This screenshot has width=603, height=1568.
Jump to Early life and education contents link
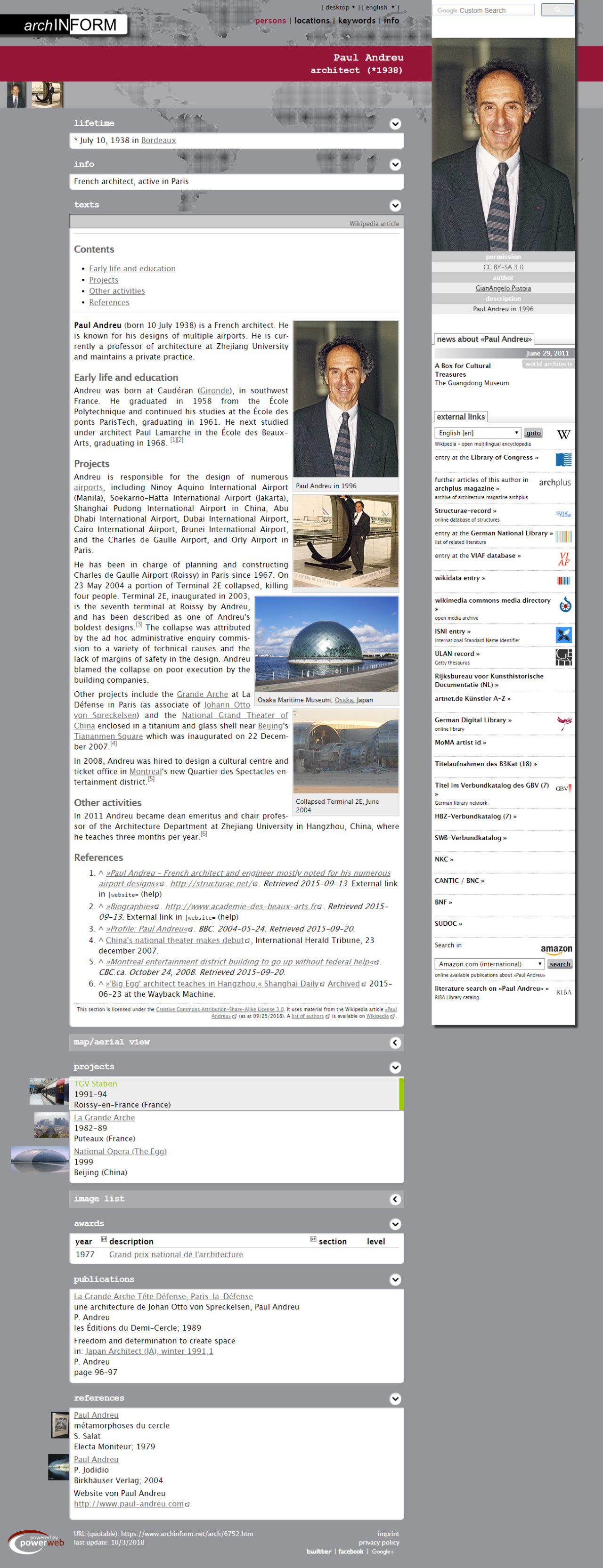coord(132,268)
